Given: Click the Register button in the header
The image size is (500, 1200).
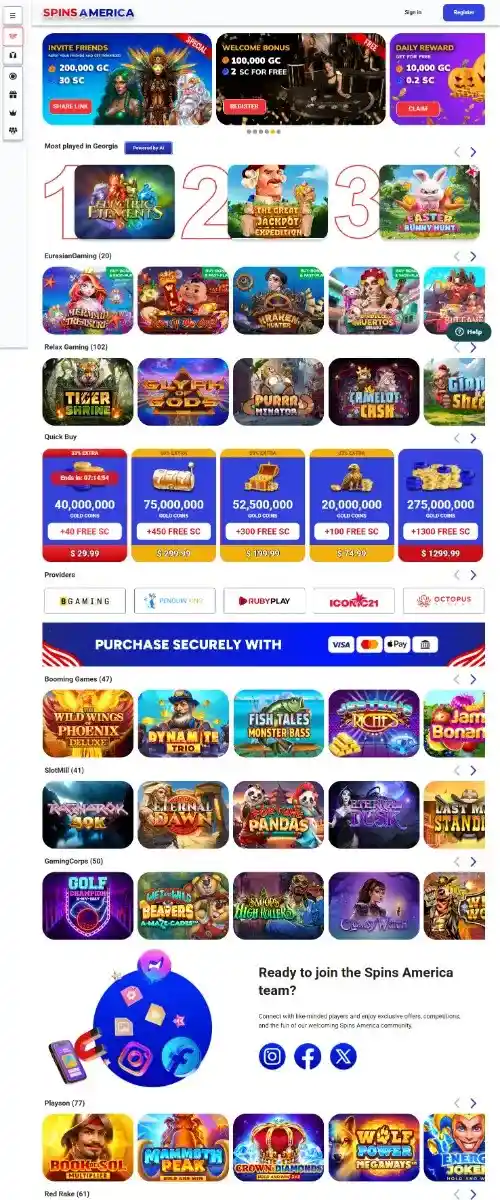Looking at the screenshot, I should point(463,12).
